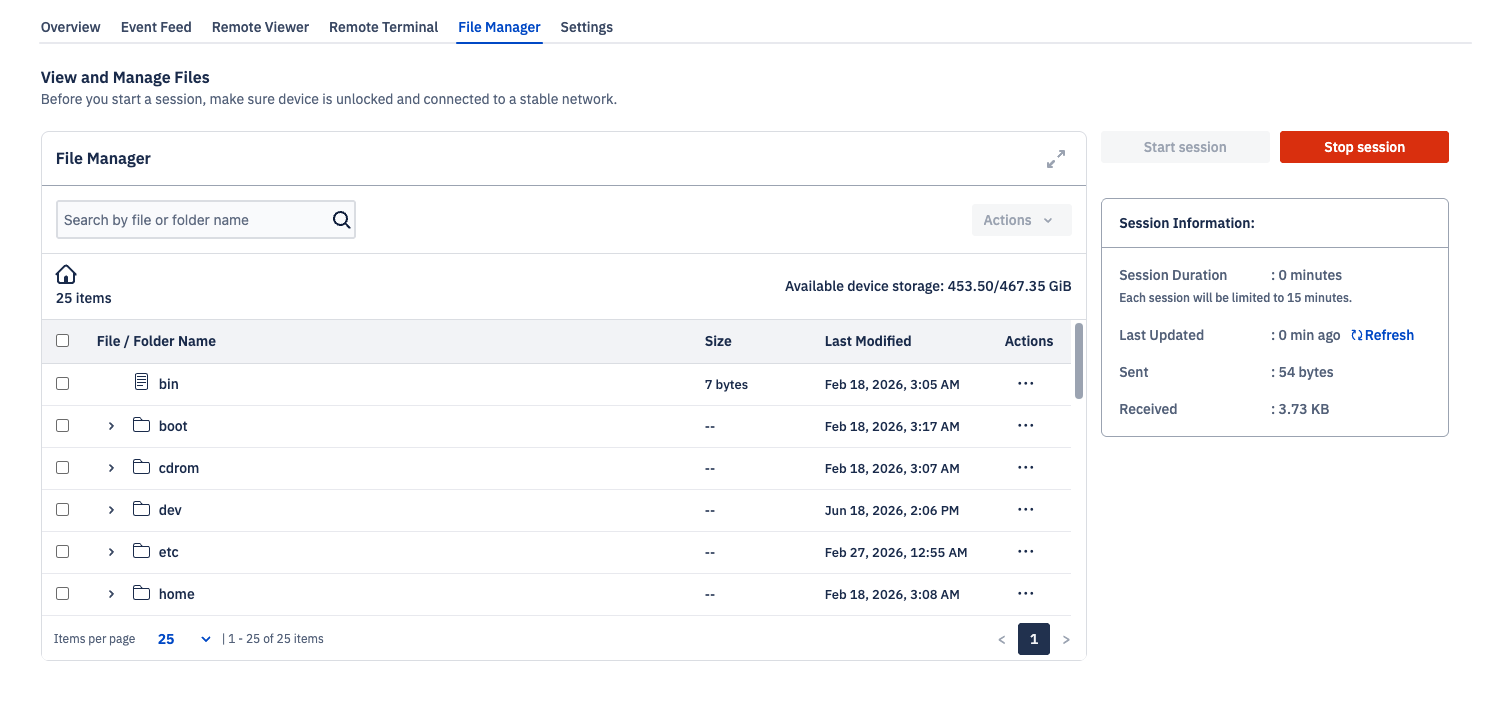The image size is (1491, 718).
Task: Switch to the Overview tab
Action: [70, 27]
